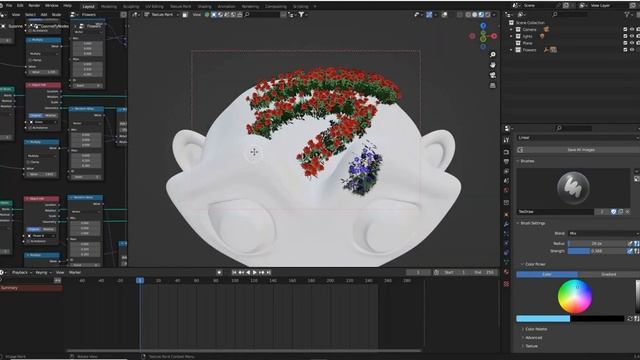Open the Window menu
Screen dimensions: 640x360
(51, 6)
